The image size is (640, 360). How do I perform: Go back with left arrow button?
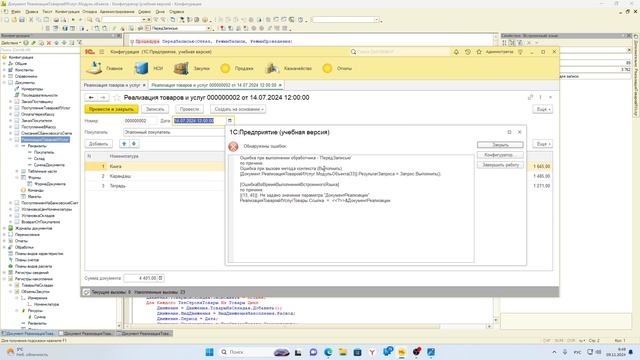(x=91, y=98)
